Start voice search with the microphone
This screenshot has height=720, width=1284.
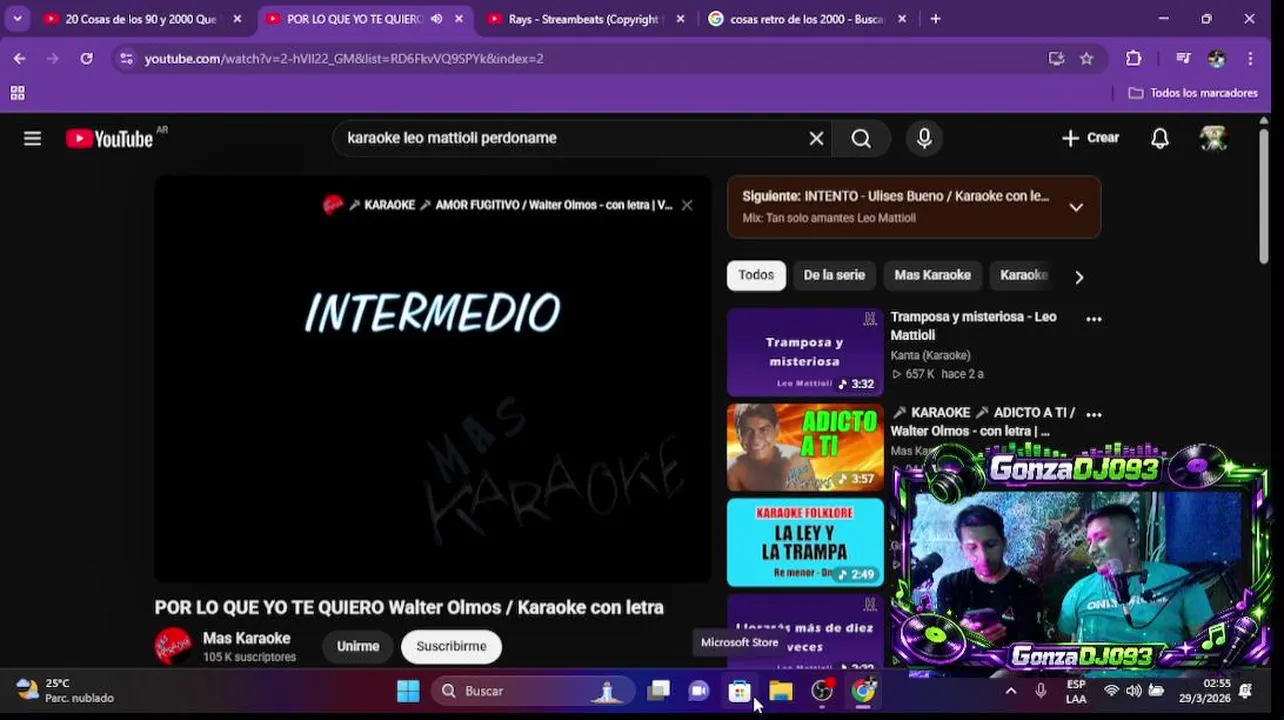[x=924, y=138]
